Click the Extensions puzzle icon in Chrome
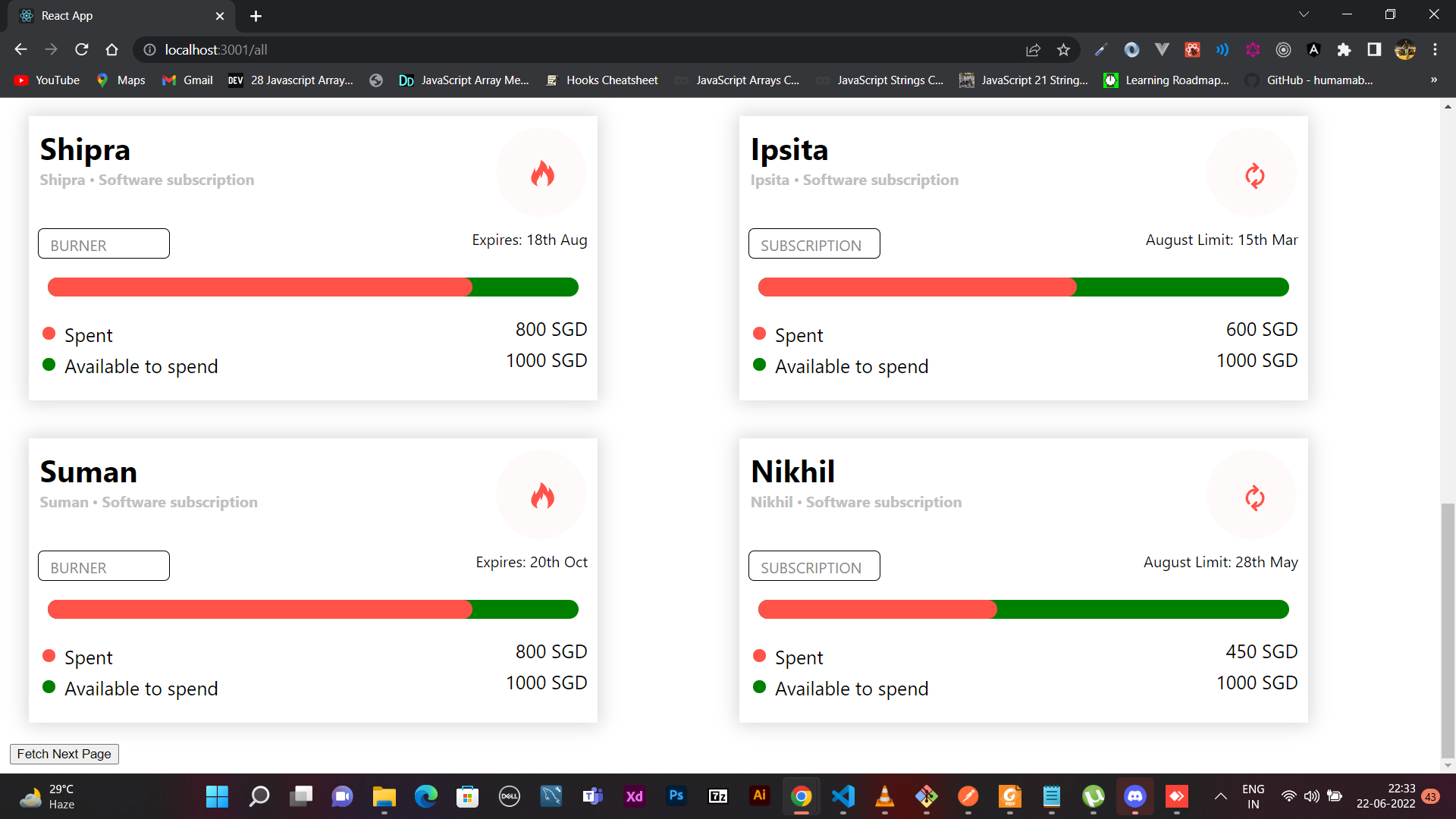Screen dimensions: 1456x819 (x=1344, y=49)
